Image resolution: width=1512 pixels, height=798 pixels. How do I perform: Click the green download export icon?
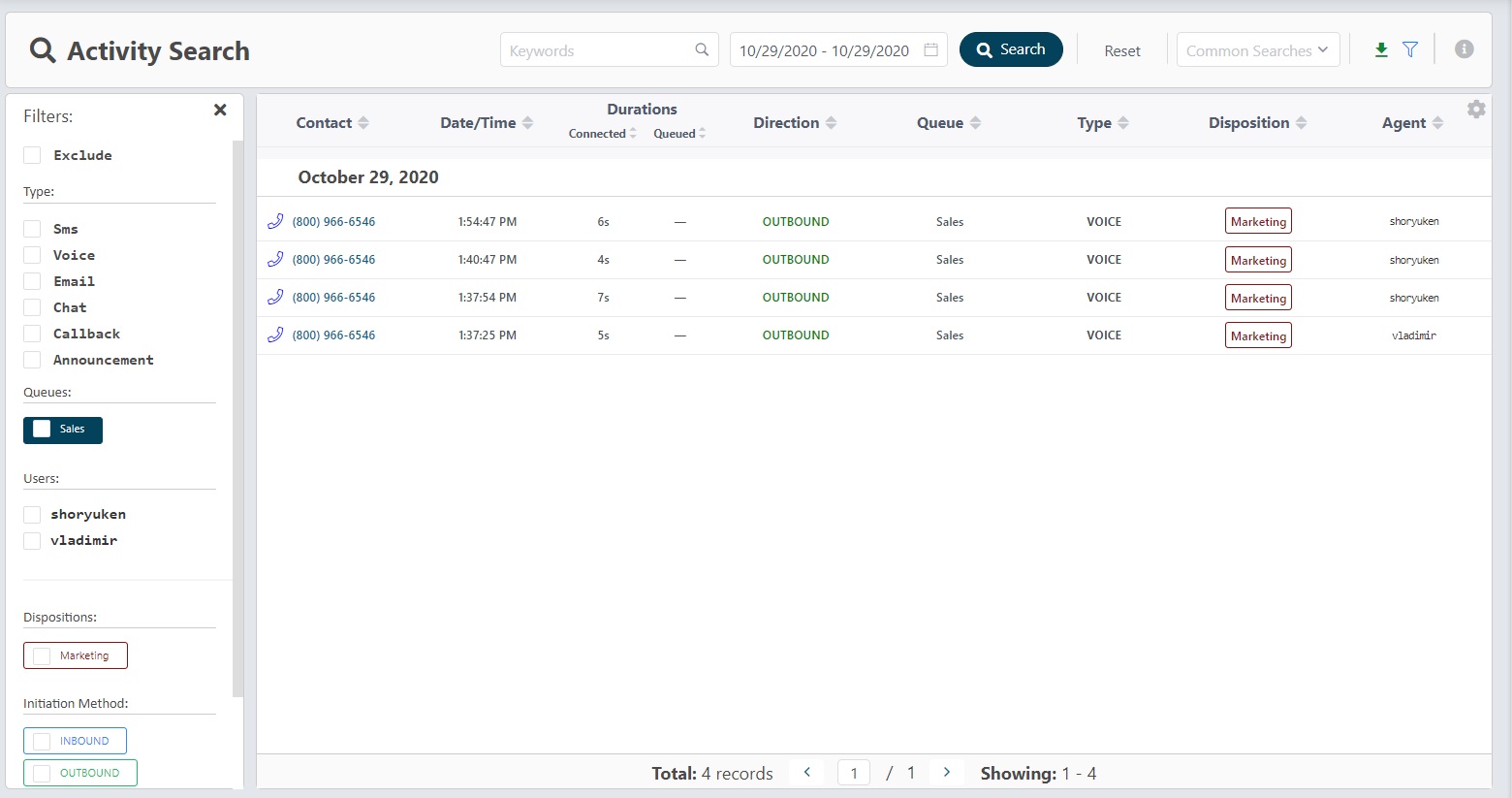(x=1381, y=49)
